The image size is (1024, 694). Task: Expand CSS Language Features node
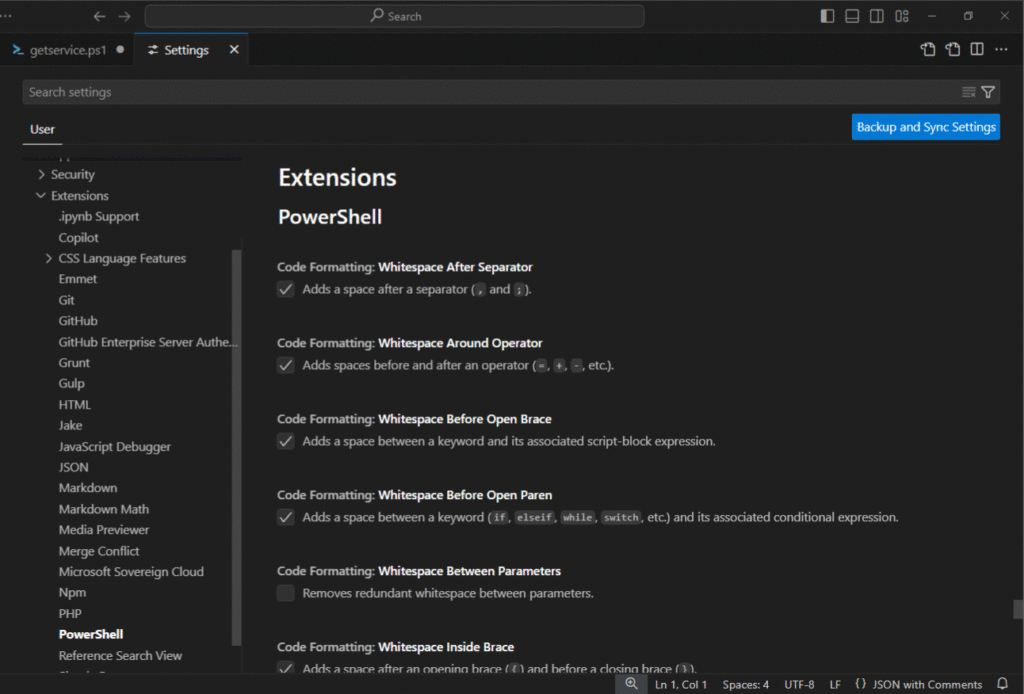[x=48, y=259]
